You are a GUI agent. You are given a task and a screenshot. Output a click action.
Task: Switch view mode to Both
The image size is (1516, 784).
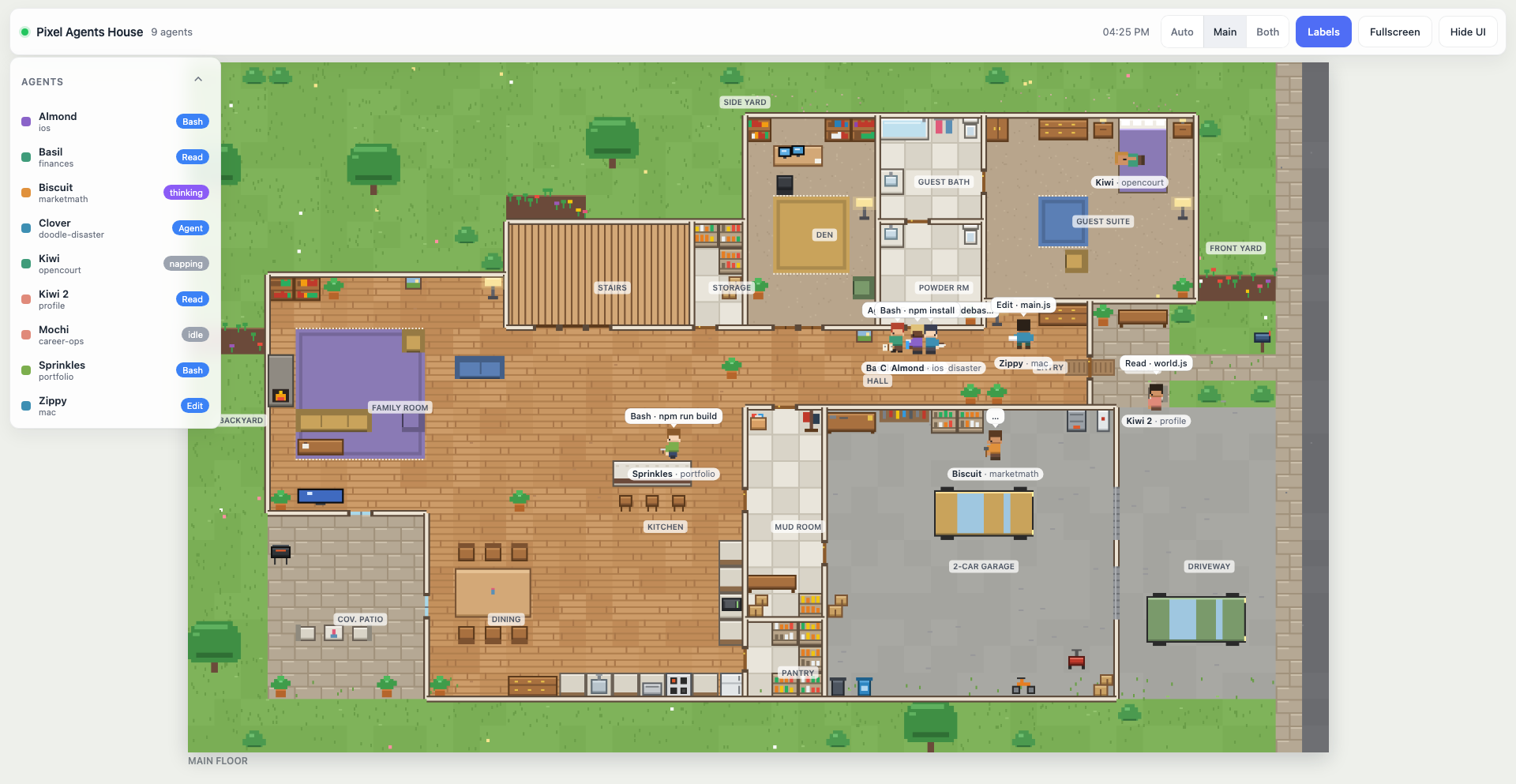1267,32
